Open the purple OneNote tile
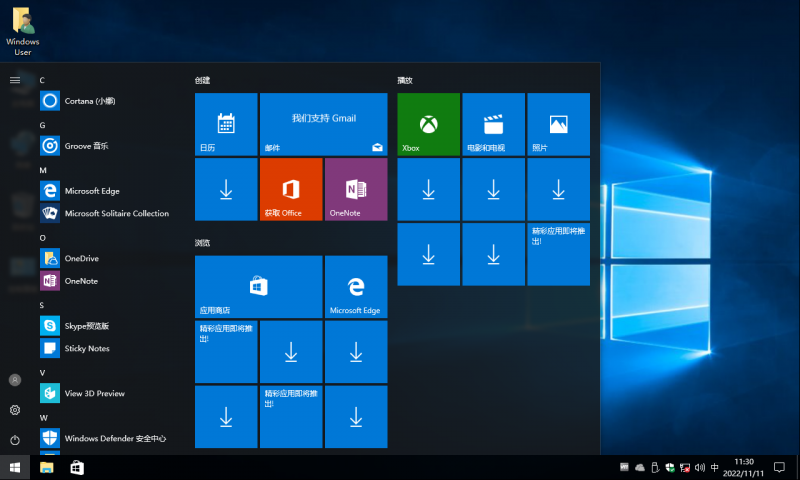This screenshot has width=800, height=480. coord(356,189)
